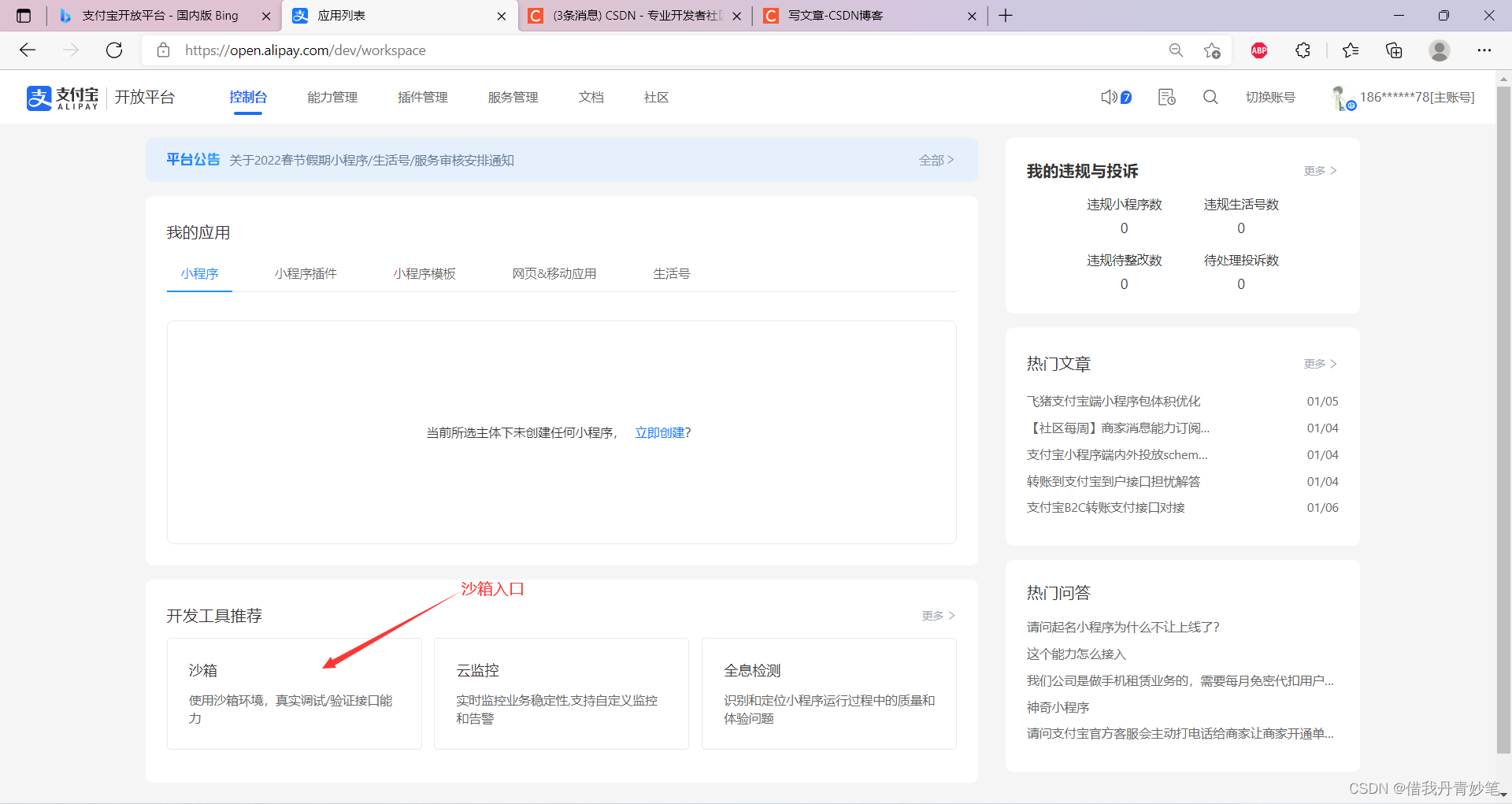Open the 186******78[主账号] account menu
The width and height of the screenshot is (1512, 804).
(1417, 97)
